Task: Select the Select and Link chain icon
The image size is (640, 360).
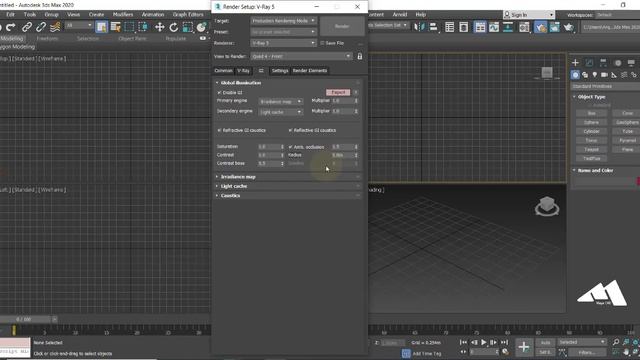Action: coord(27,27)
